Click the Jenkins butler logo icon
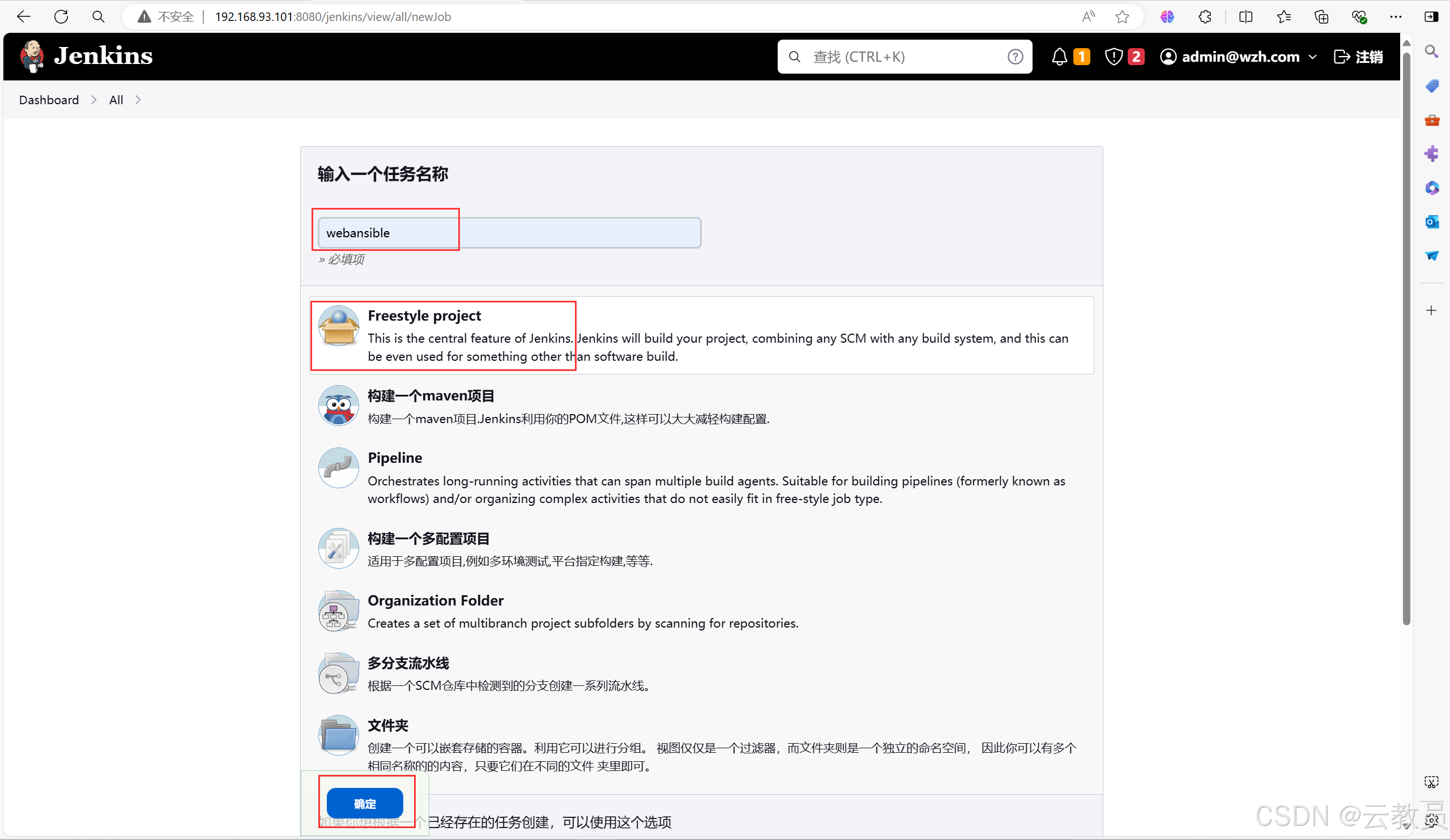Viewport: 1450px width, 840px height. click(32, 57)
